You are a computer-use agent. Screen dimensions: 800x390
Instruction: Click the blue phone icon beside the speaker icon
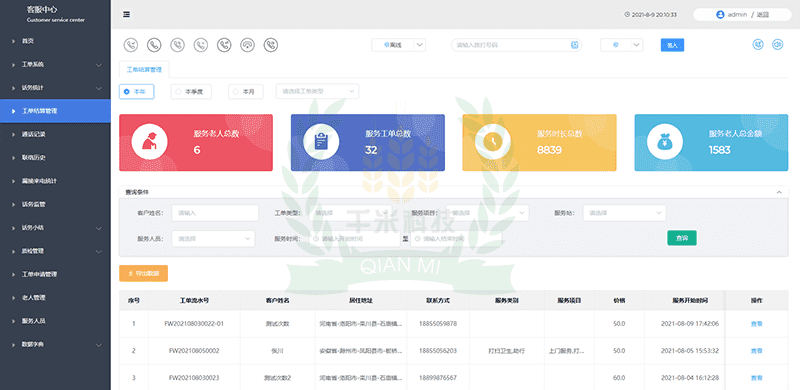(x=758, y=44)
